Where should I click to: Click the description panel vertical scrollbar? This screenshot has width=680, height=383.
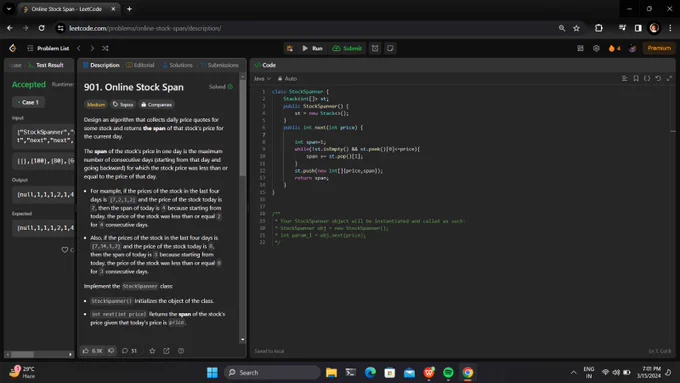pyautogui.click(x=242, y=128)
